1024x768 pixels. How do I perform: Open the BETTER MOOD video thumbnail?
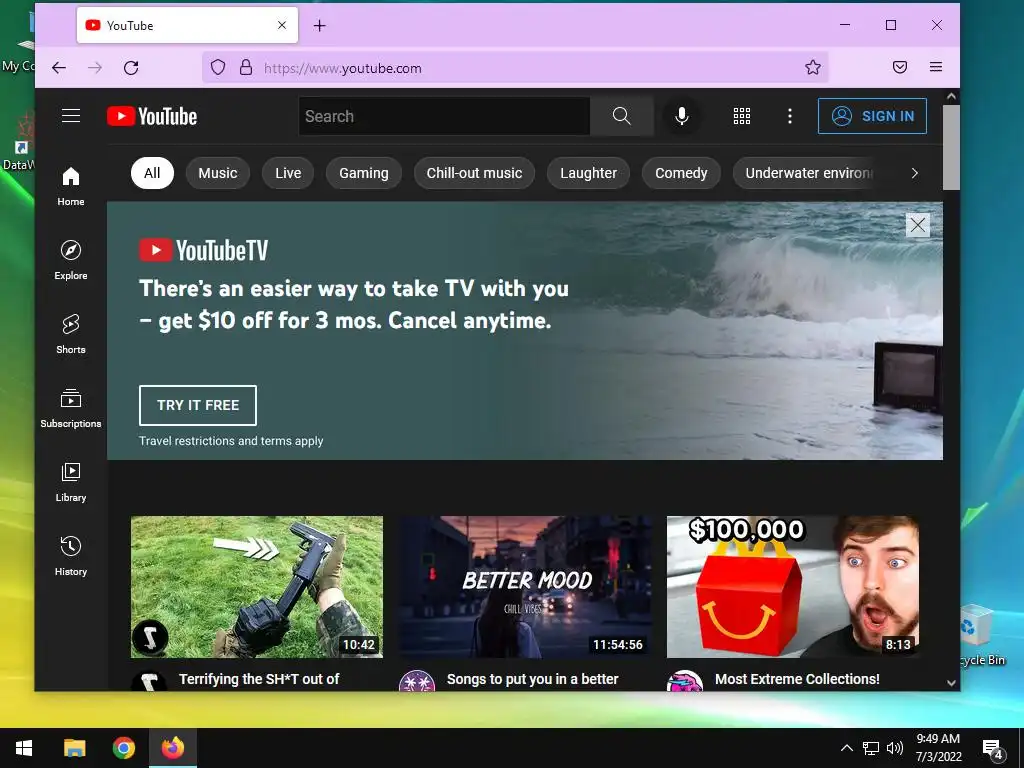point(525,586)
